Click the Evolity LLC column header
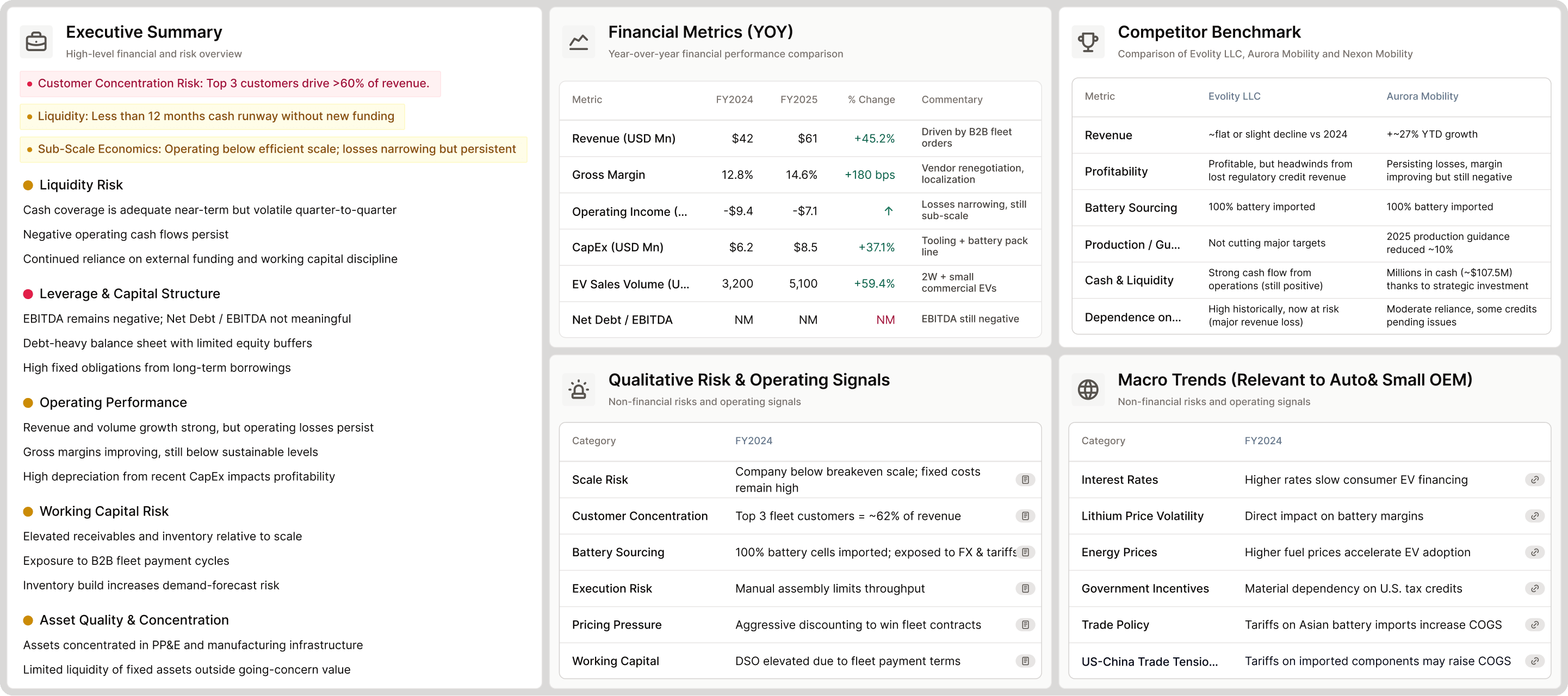 pyautogui.click(x=1234, y=96)
